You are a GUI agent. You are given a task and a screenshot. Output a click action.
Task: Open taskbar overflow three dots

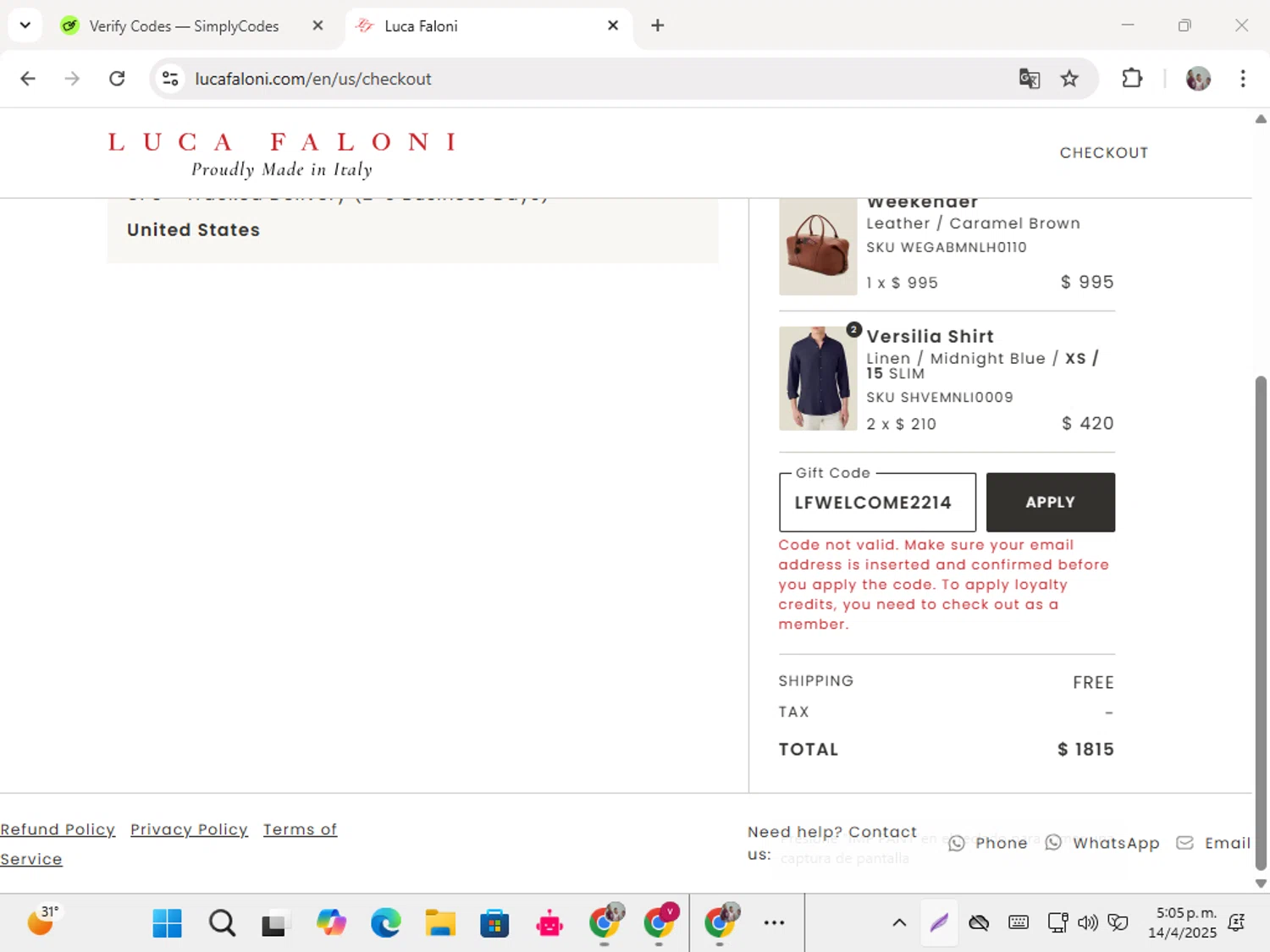(x=774, y=923)
